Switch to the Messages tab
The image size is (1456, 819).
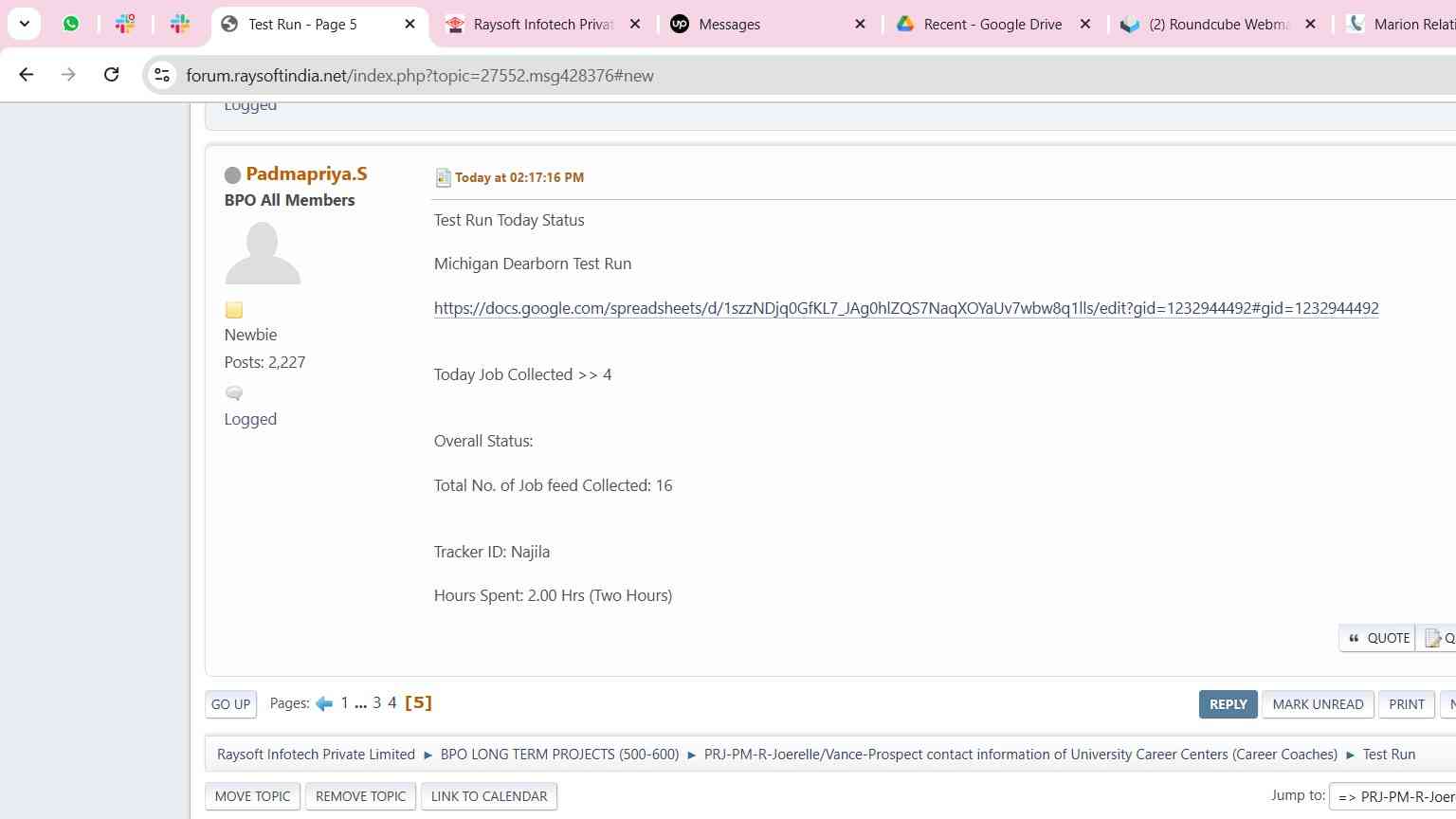(x=729, y=25)
